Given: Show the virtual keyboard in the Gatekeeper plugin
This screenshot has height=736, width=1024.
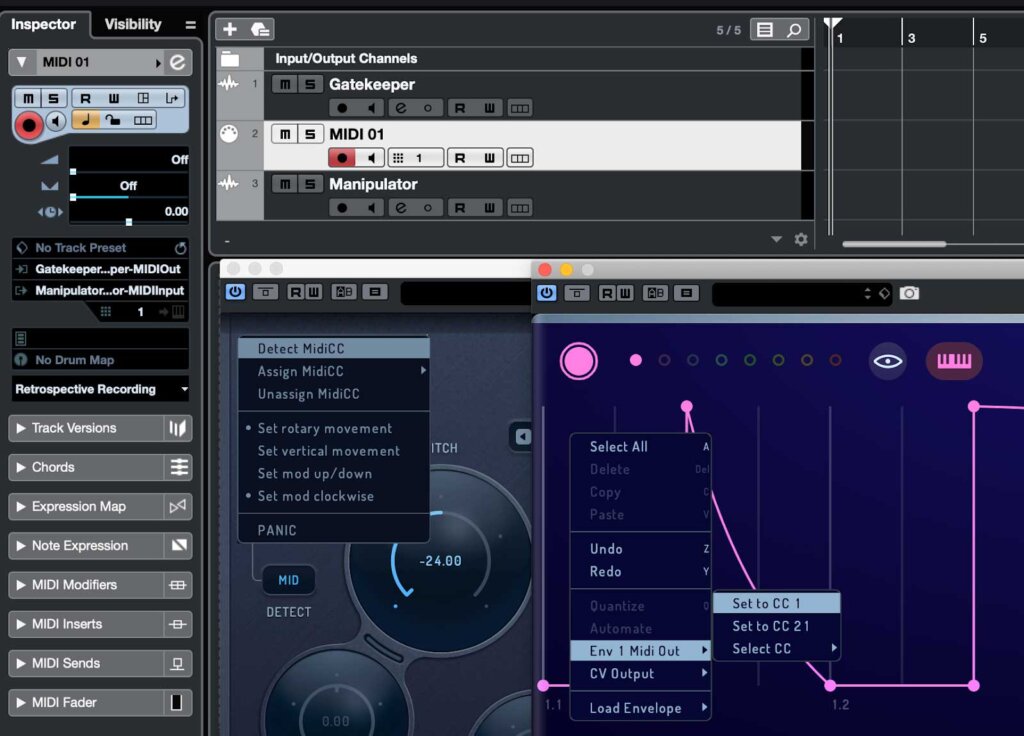Looking at the screenshot, I should click(953, 361).
